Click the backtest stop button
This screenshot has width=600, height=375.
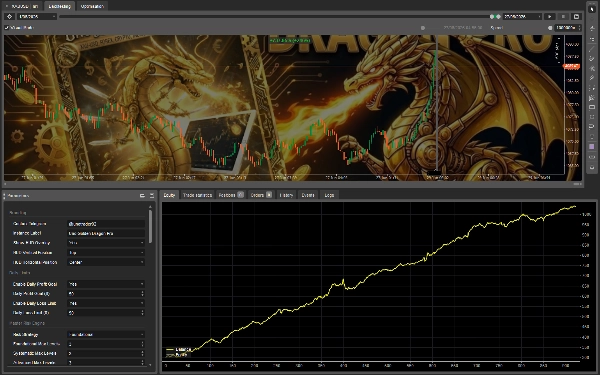(x=563, y=16)
